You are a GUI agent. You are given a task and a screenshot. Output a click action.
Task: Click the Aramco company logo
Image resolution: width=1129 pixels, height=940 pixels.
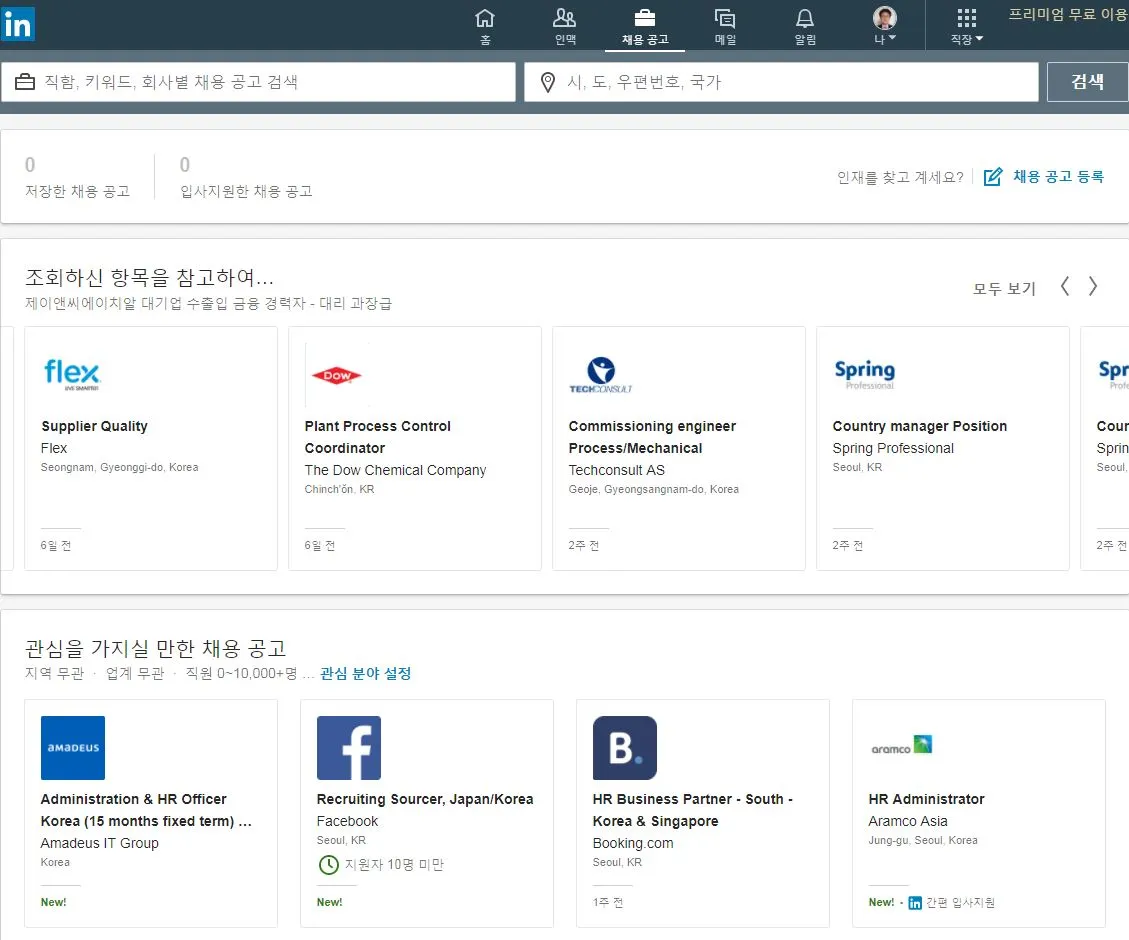(x=901, y=745)
